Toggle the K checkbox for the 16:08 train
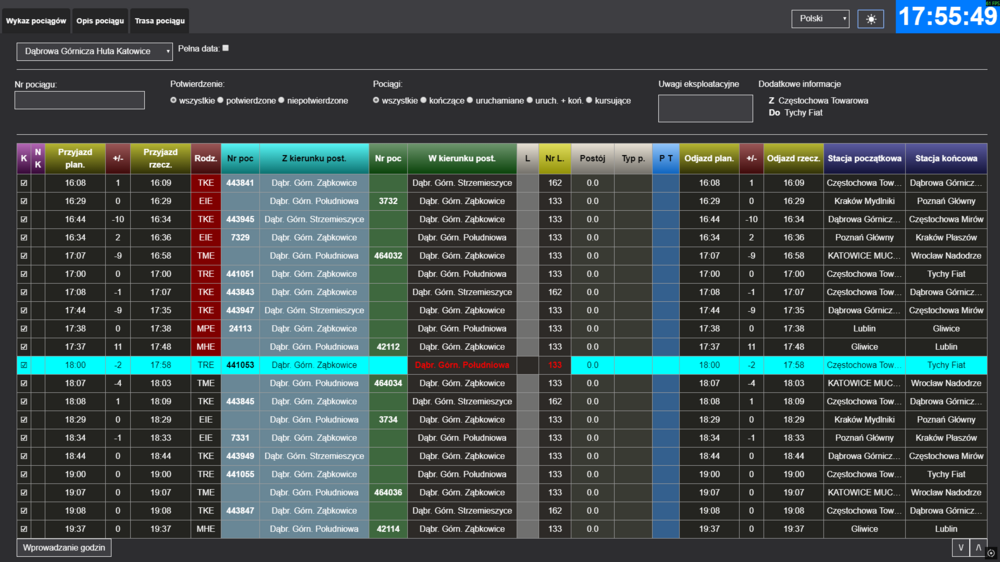The height and width of the screenshot is (562, 1000). [24, 183]
